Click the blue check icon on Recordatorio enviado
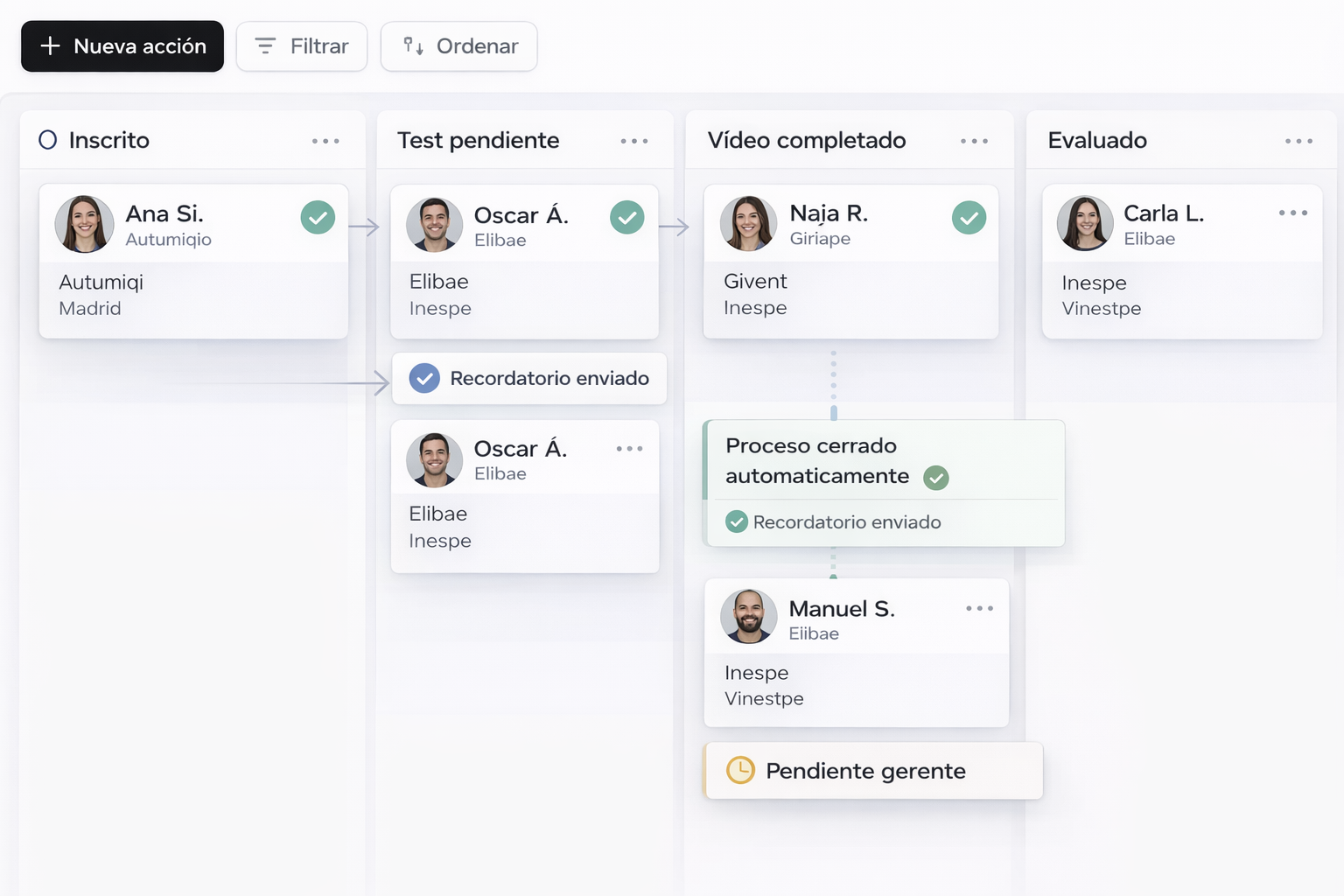The image size is (1344, 896). point(424,378)
